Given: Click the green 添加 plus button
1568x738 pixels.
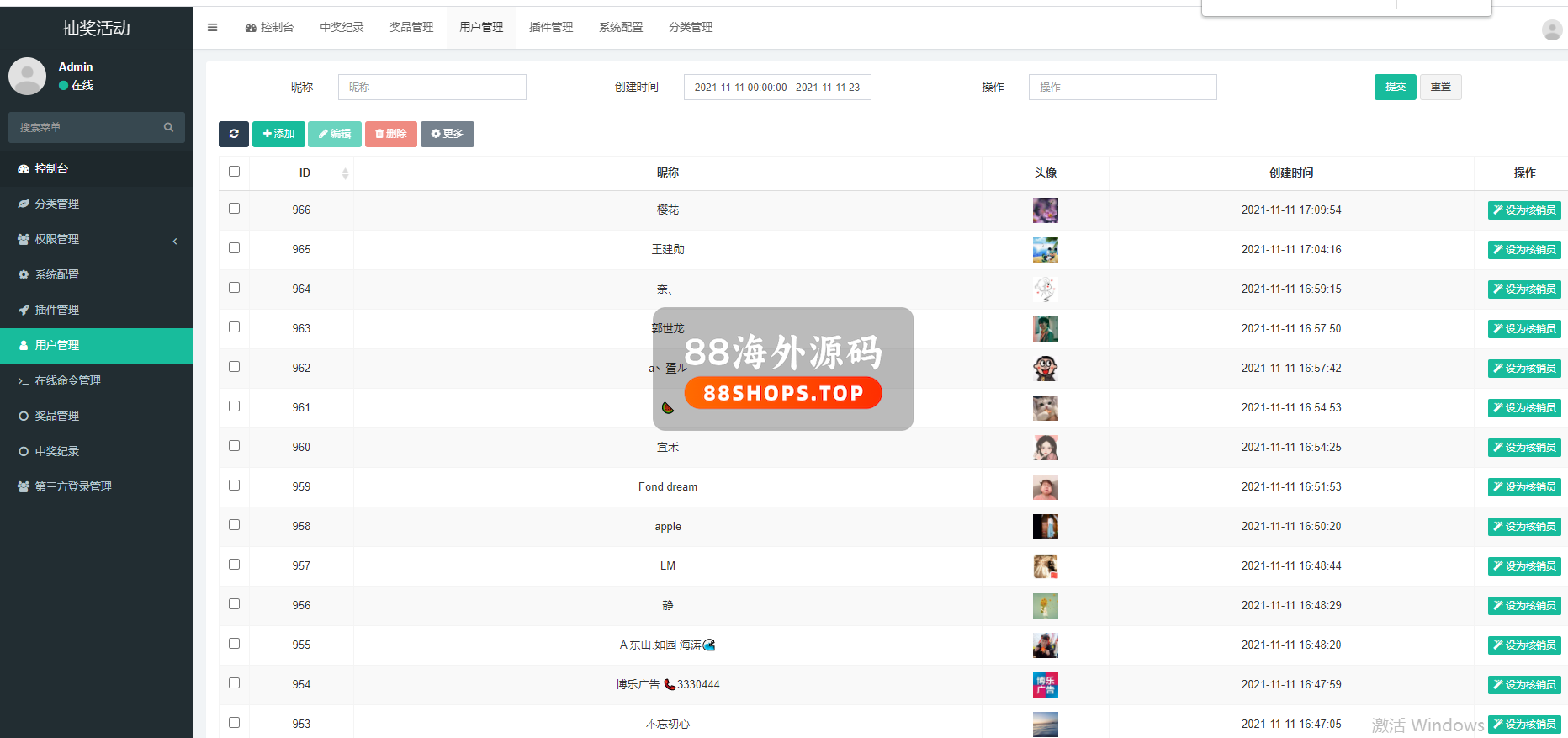Looking at the screenshot, I should pos(278,134).
